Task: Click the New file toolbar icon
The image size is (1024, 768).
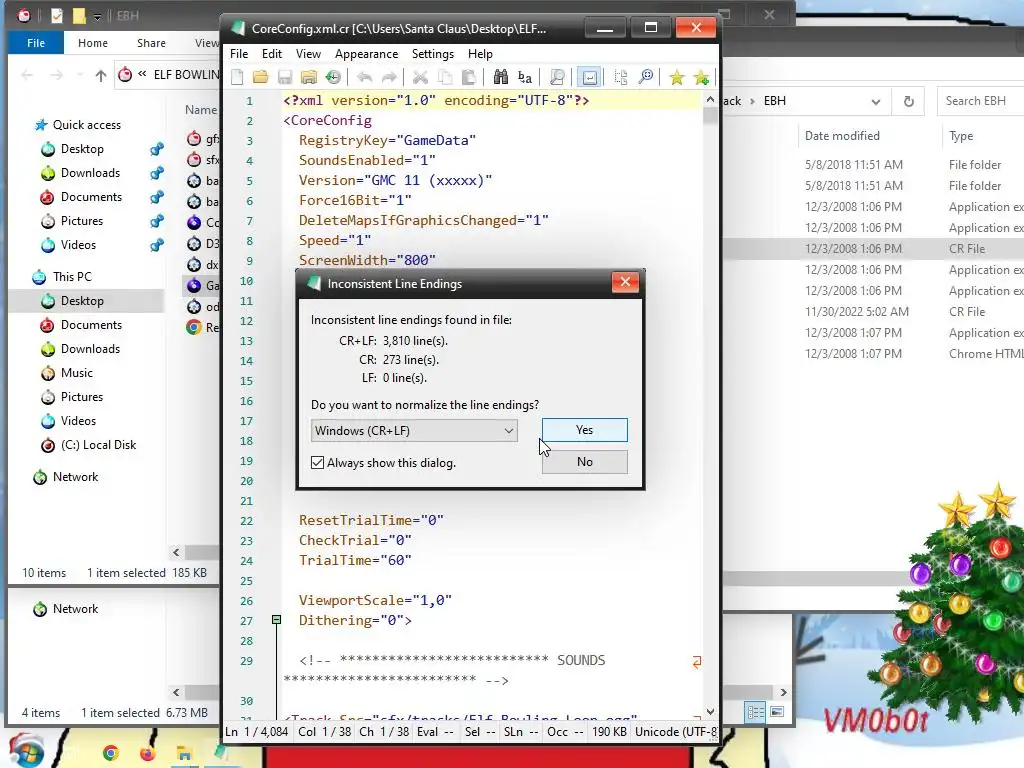Action: click(237, 78)
